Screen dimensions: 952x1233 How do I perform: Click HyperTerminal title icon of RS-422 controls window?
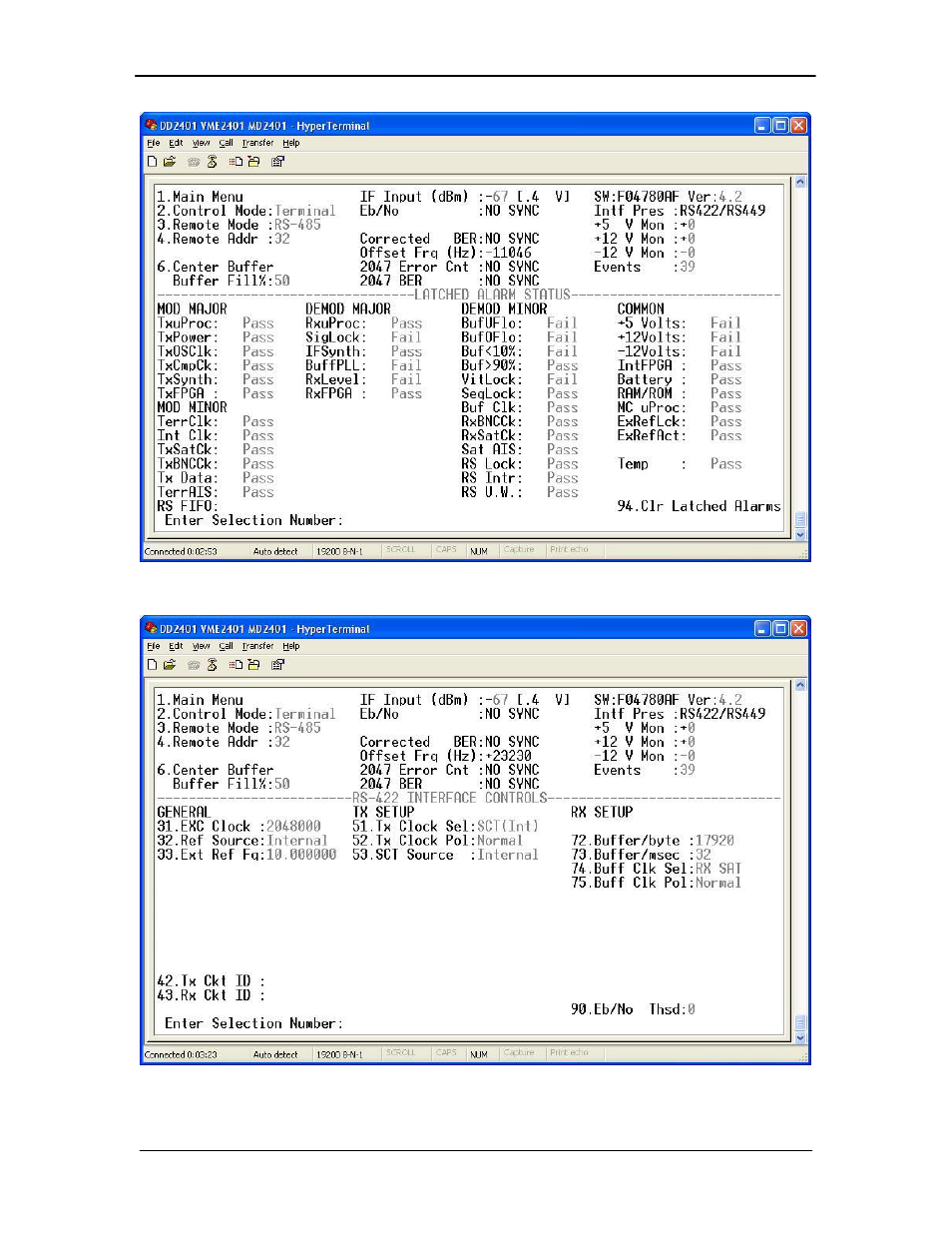click(x=151, y=628)
